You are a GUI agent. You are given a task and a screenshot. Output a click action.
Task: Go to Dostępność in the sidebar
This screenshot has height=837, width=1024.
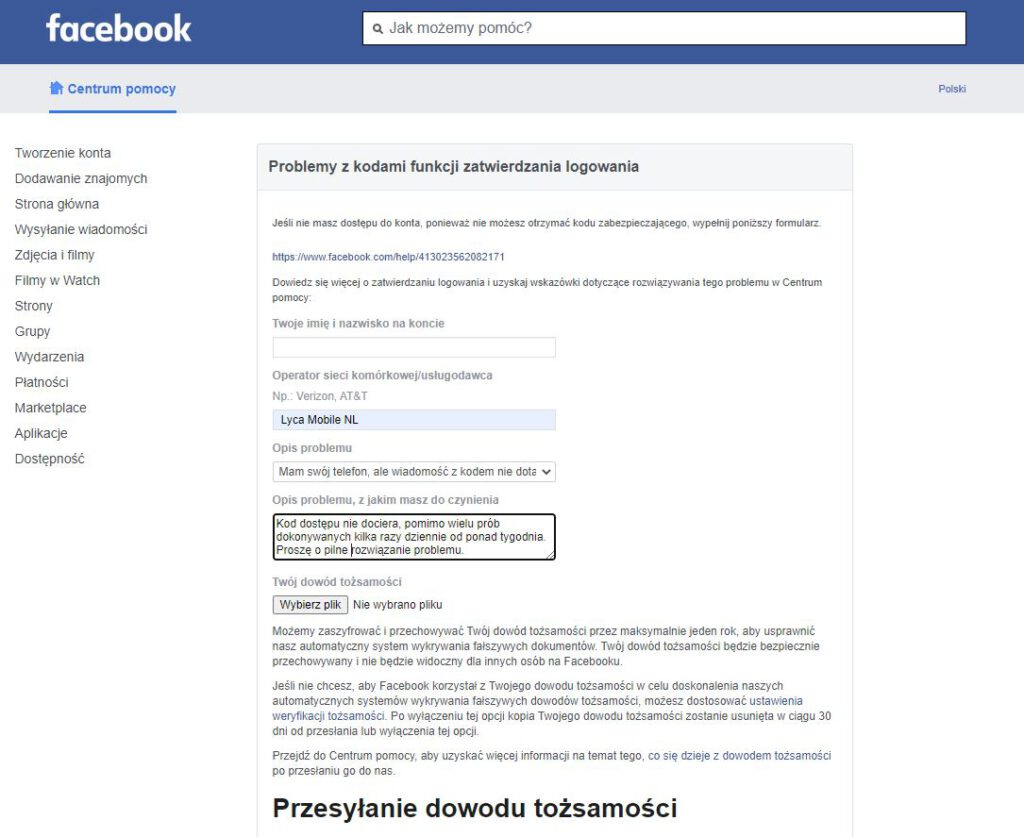pyautogui.click(x=50, y=458)
